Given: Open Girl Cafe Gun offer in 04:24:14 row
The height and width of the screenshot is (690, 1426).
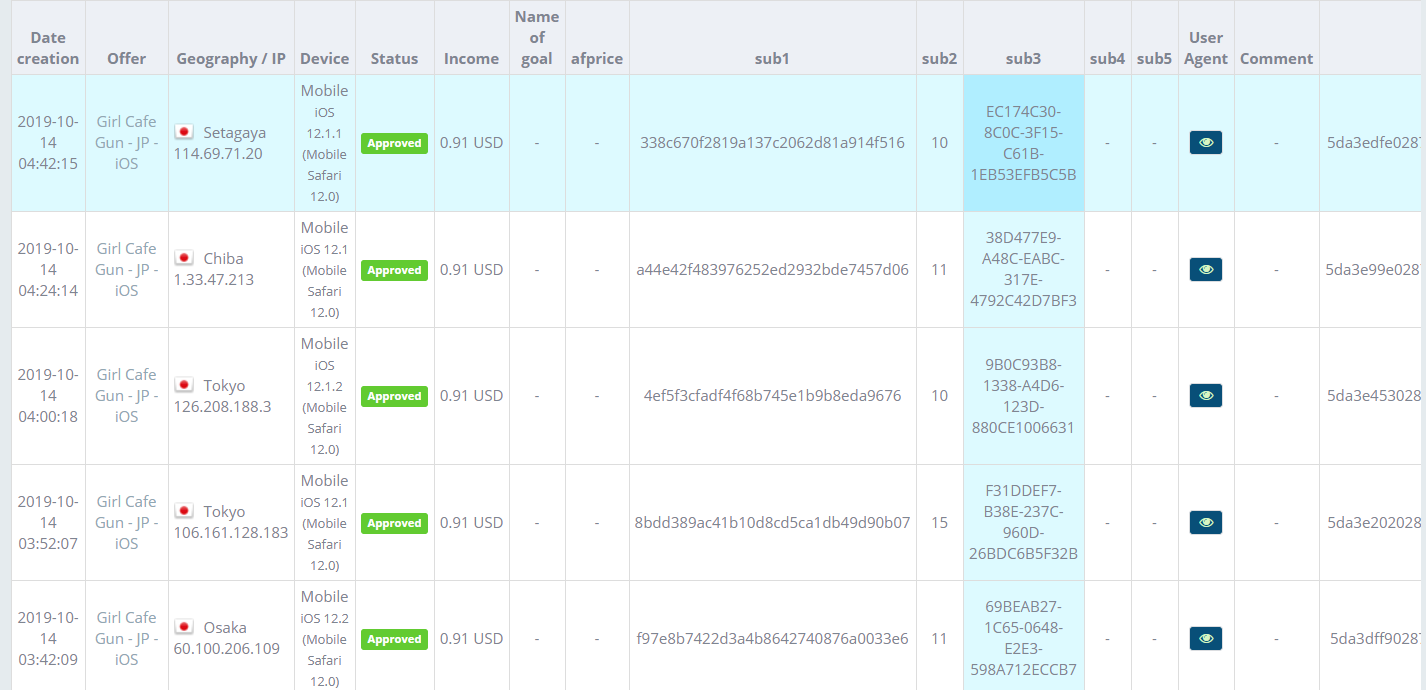Looking at the screenshot, I should click(x=127, y=270).
